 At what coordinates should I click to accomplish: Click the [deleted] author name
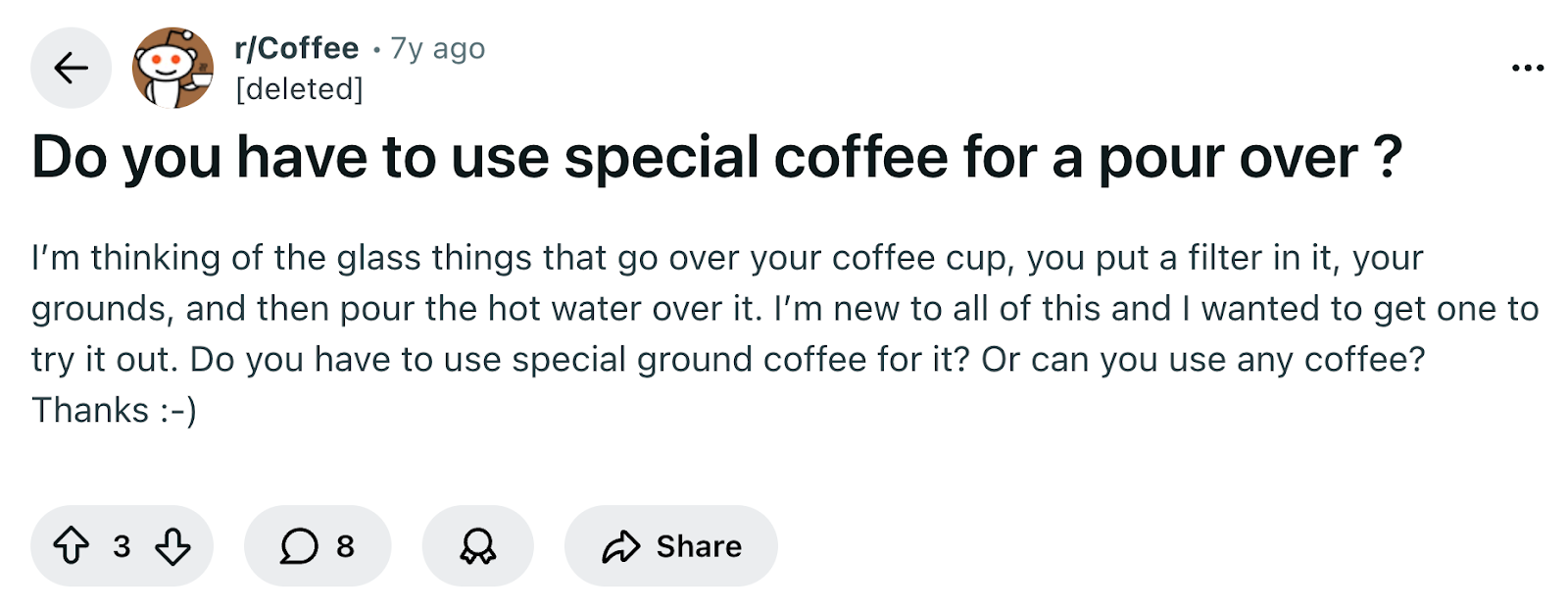click(x=297, y=89)
